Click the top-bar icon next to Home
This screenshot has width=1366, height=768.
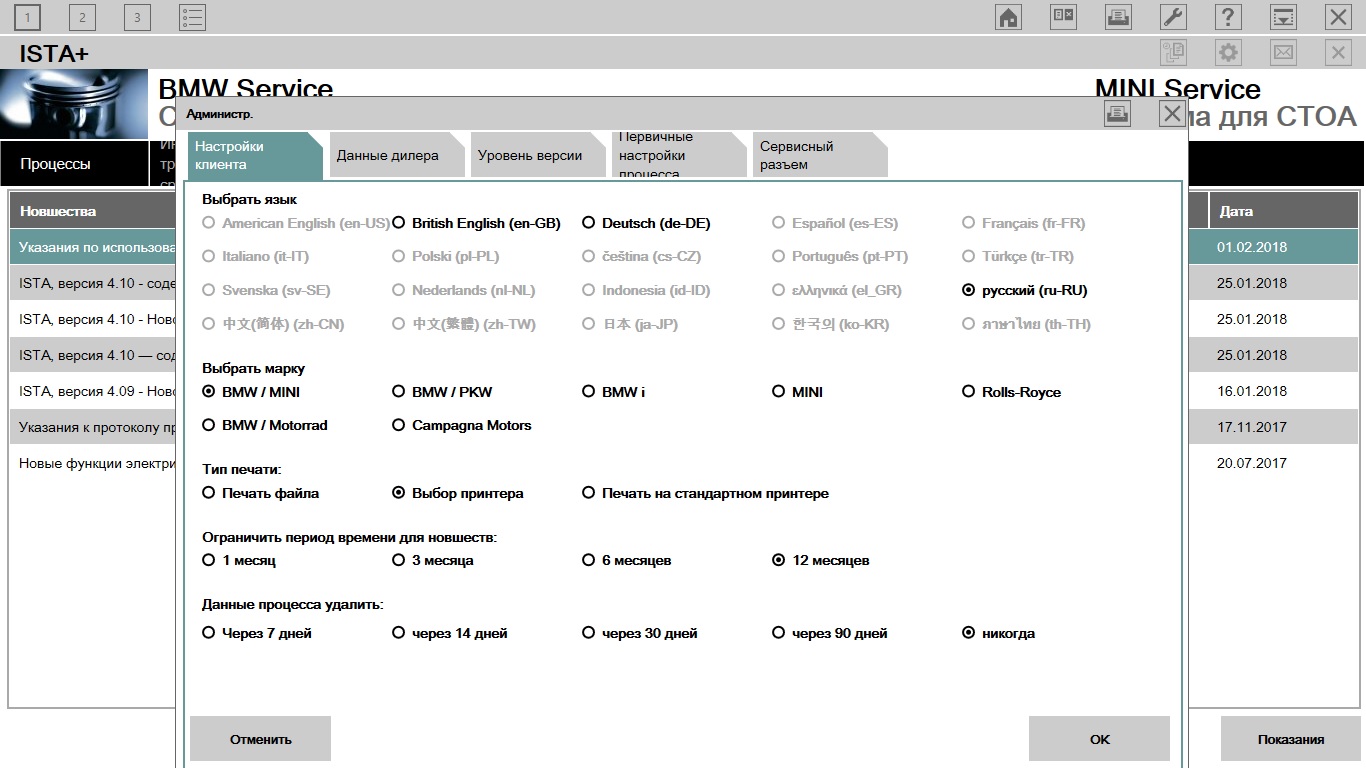(1063, 17)
